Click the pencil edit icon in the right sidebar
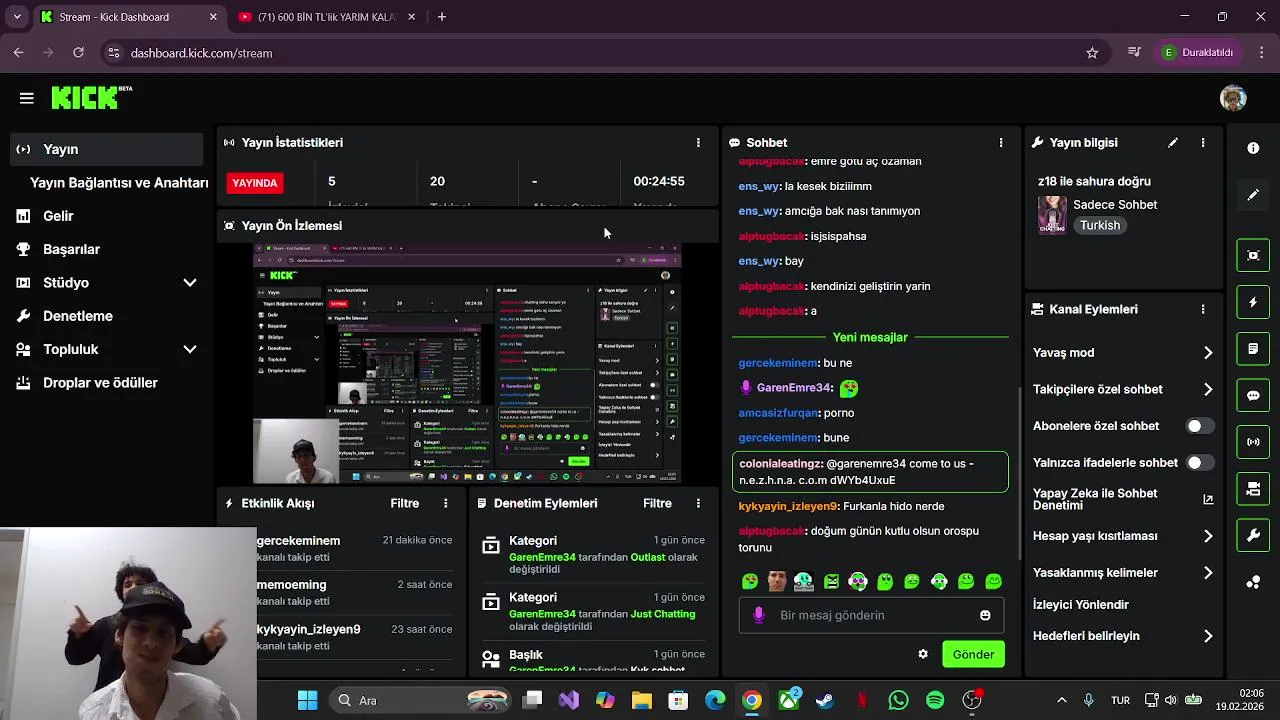This screenshot has width=1280, height=720. click(1253, 195)
